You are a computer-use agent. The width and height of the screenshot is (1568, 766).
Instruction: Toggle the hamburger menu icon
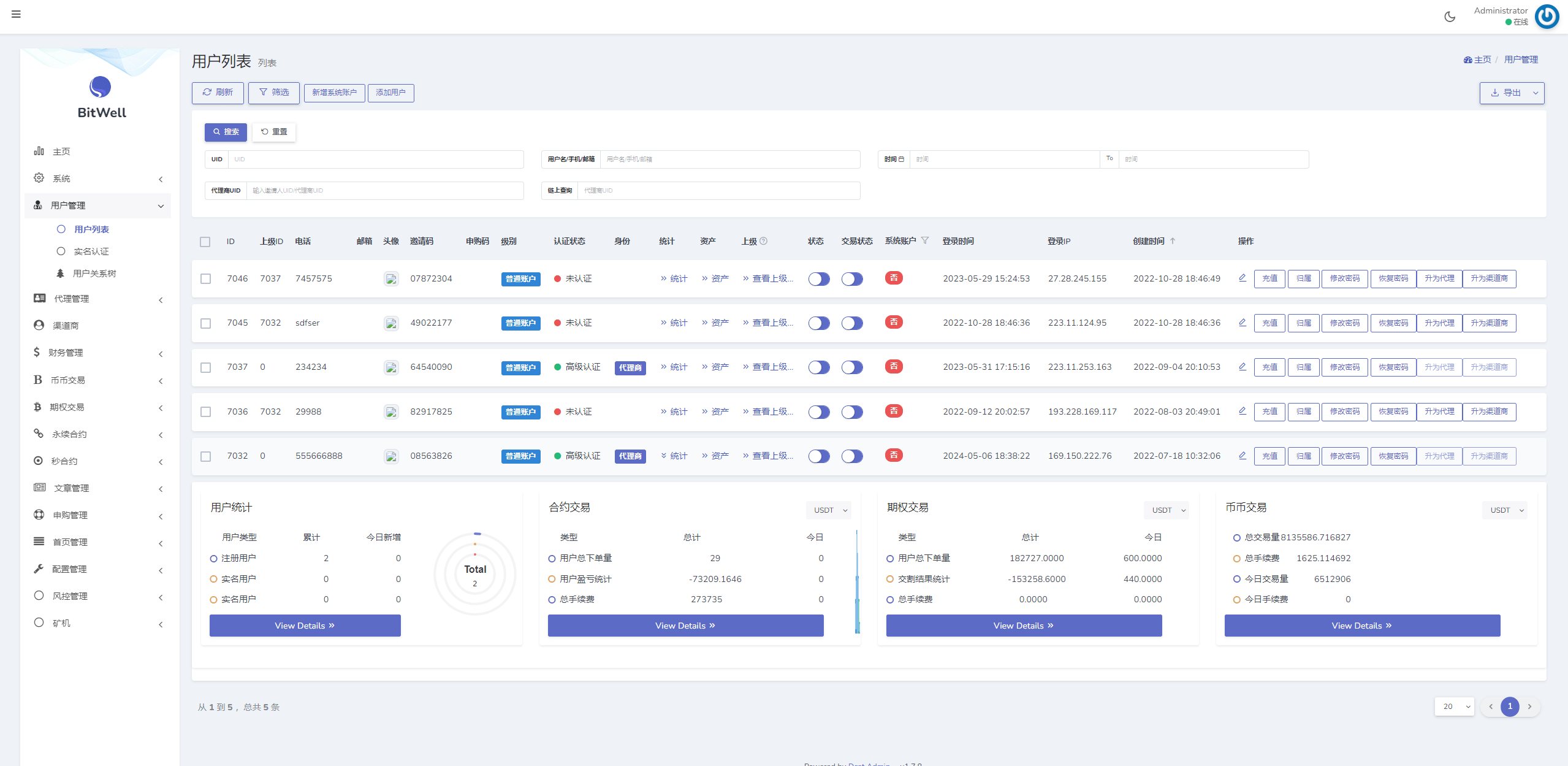click(16, 14)
